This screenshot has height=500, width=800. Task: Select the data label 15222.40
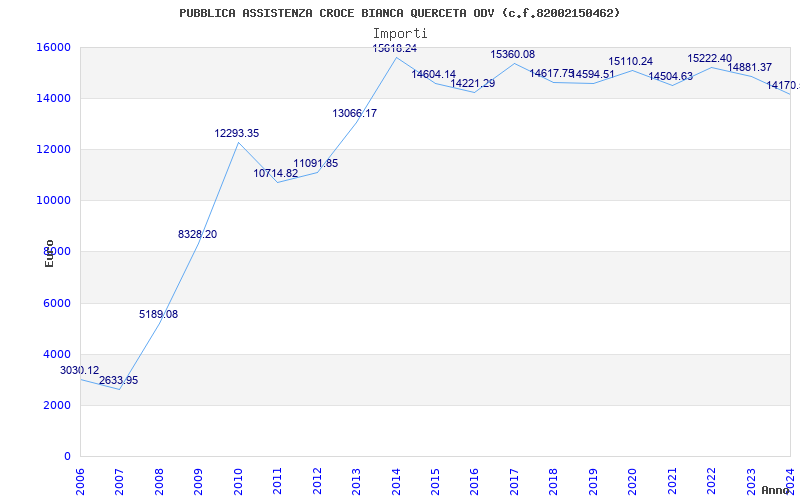pos(710,59)
